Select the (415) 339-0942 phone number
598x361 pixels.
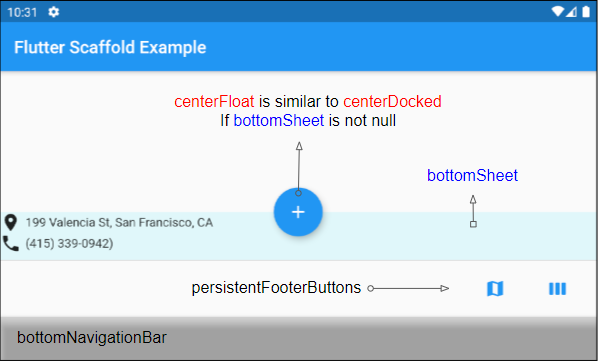[x=69, y=243]
